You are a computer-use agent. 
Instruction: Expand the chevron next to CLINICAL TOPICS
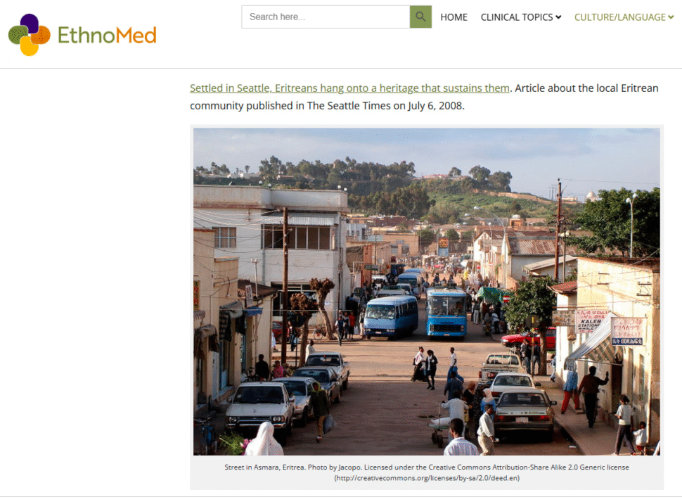pyautogui.click(x=558, y=17)
